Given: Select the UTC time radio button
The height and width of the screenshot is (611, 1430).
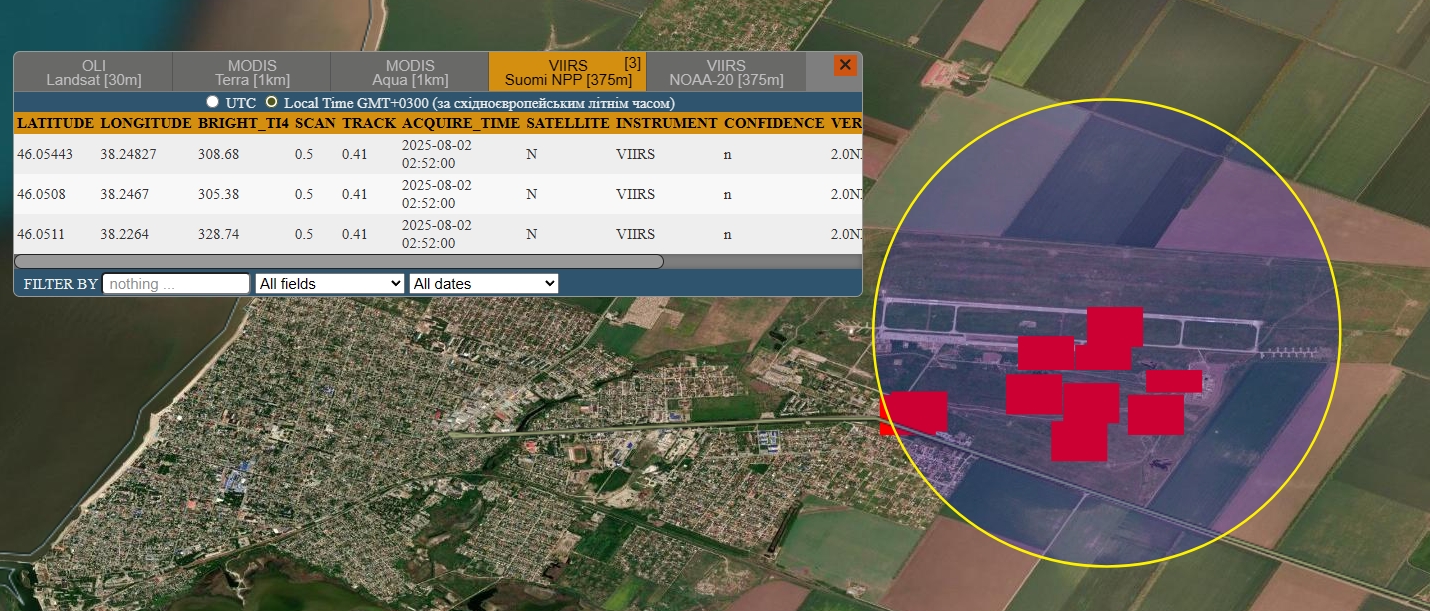Looking at the screenshot, I should tap(212, 101).
